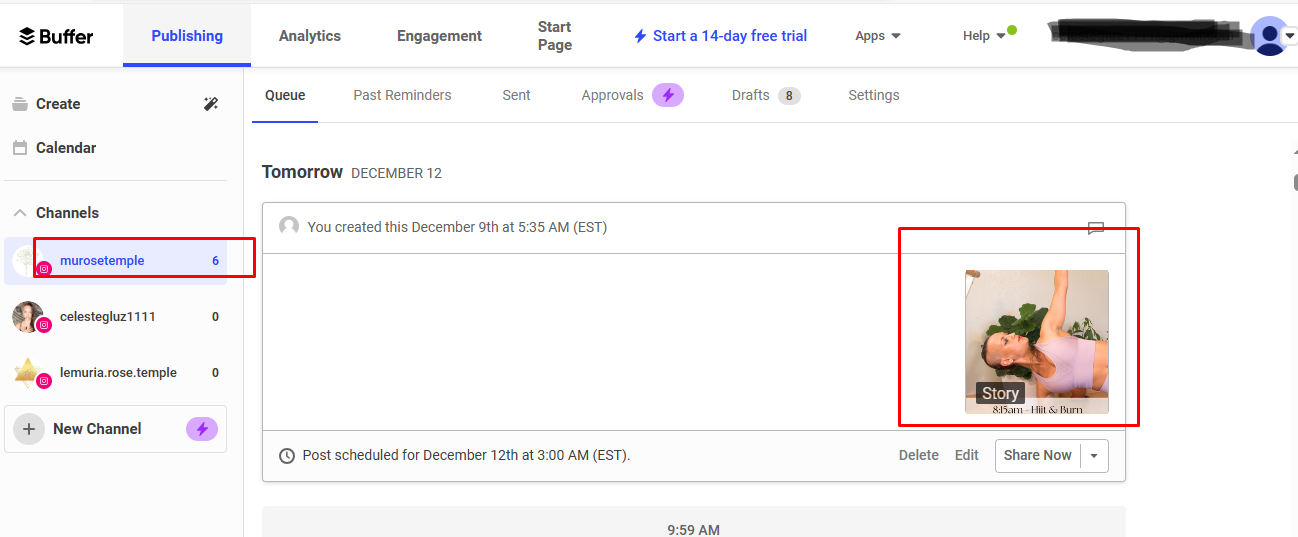Open the Approvals tab
This screenshot has width=1298, height=537.
point(612,95)
